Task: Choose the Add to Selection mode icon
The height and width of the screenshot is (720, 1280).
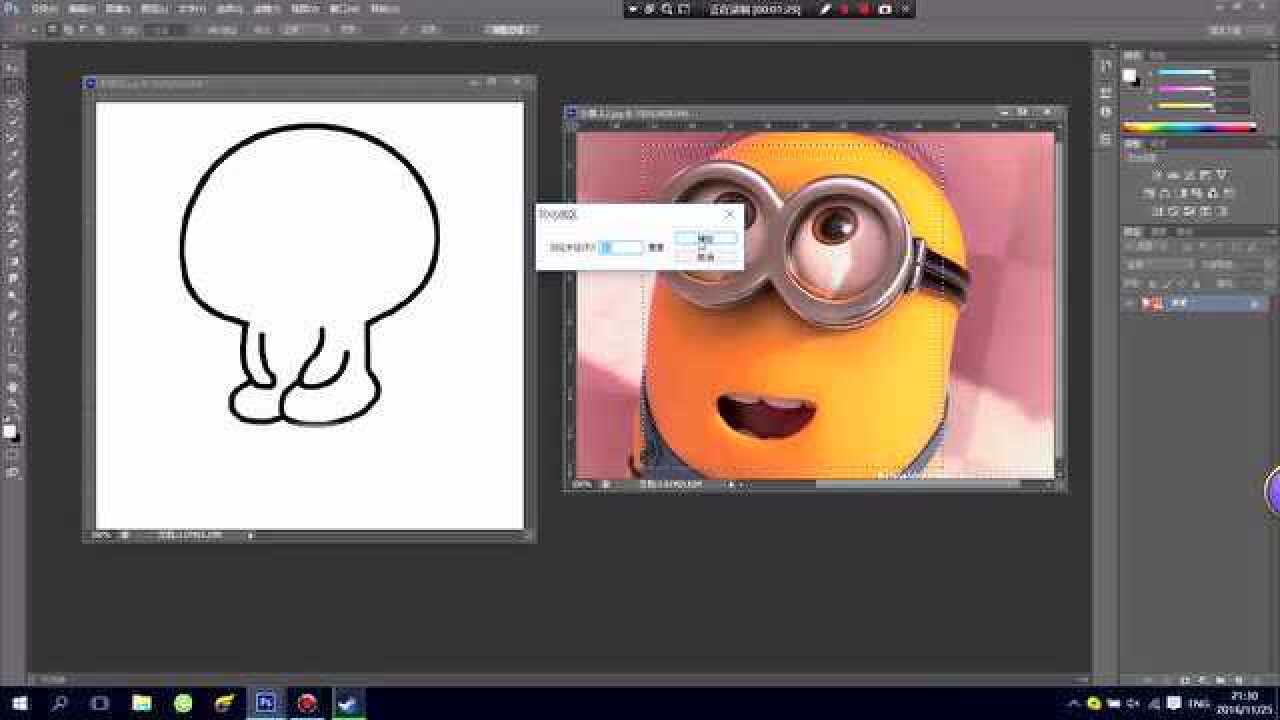Action: tap(69, 30)
